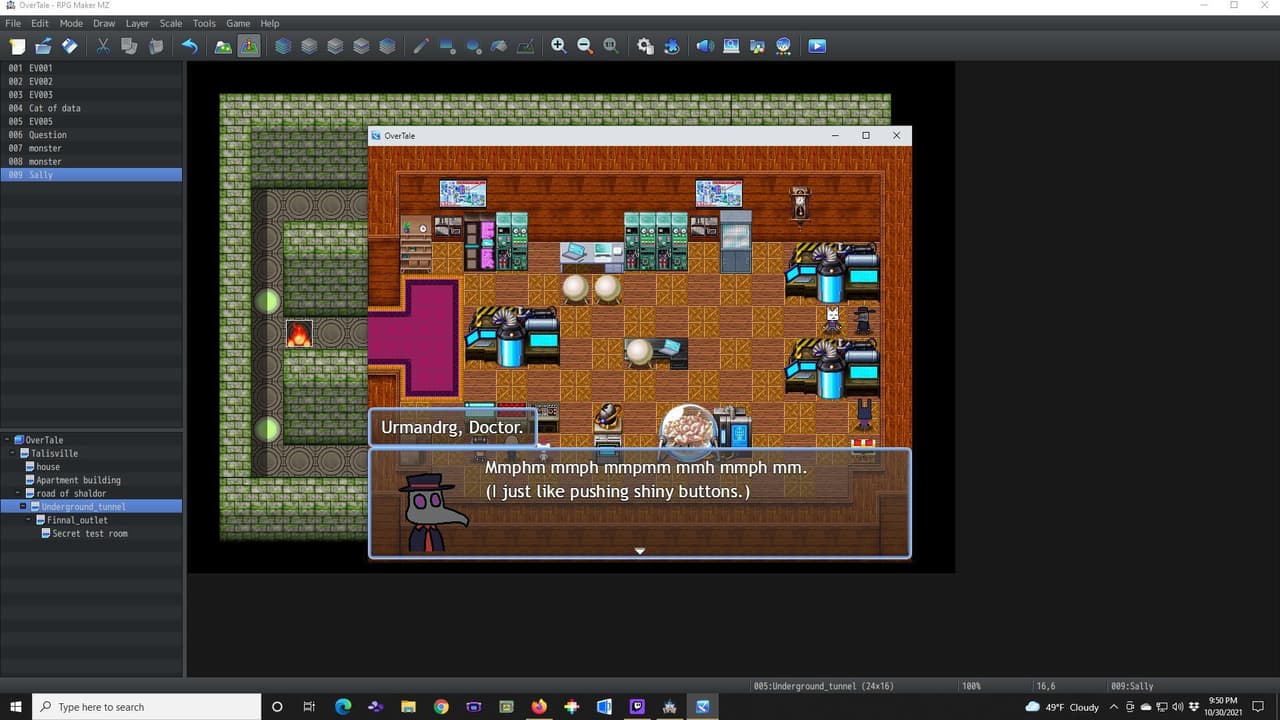The height and width of the screenshot is (720, 1280).
Task: Select the Layer 1 icon
Action: click(309, 46)
